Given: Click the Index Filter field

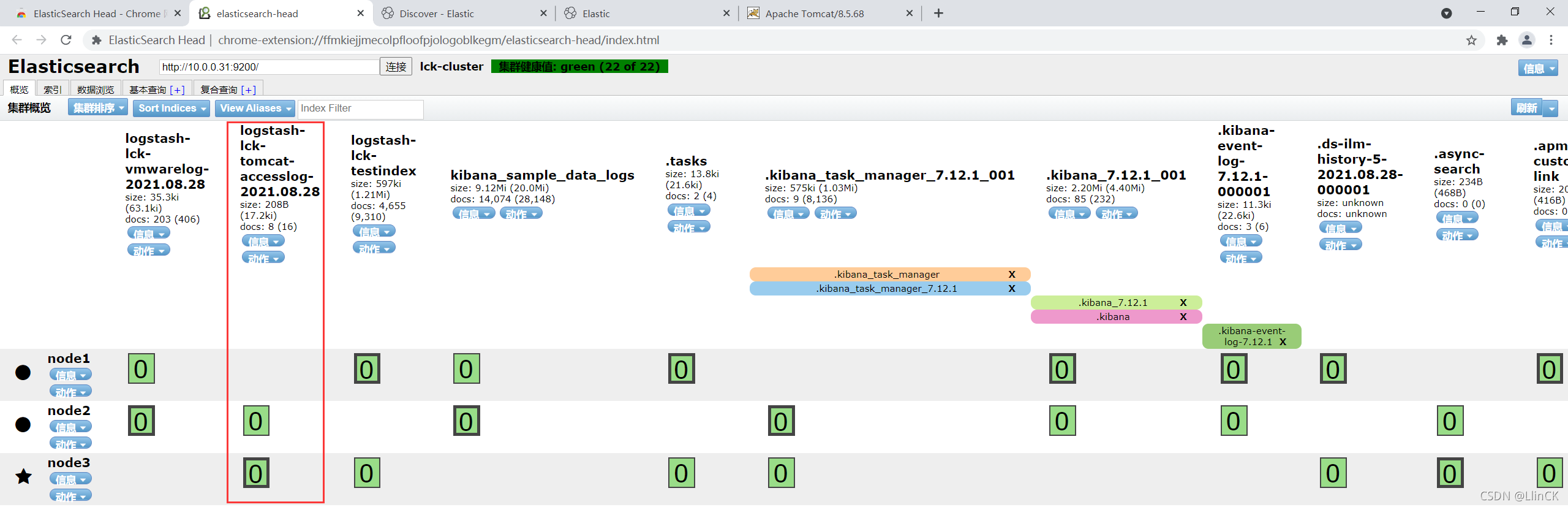Looking at the screenshot, I should [360, 109].
